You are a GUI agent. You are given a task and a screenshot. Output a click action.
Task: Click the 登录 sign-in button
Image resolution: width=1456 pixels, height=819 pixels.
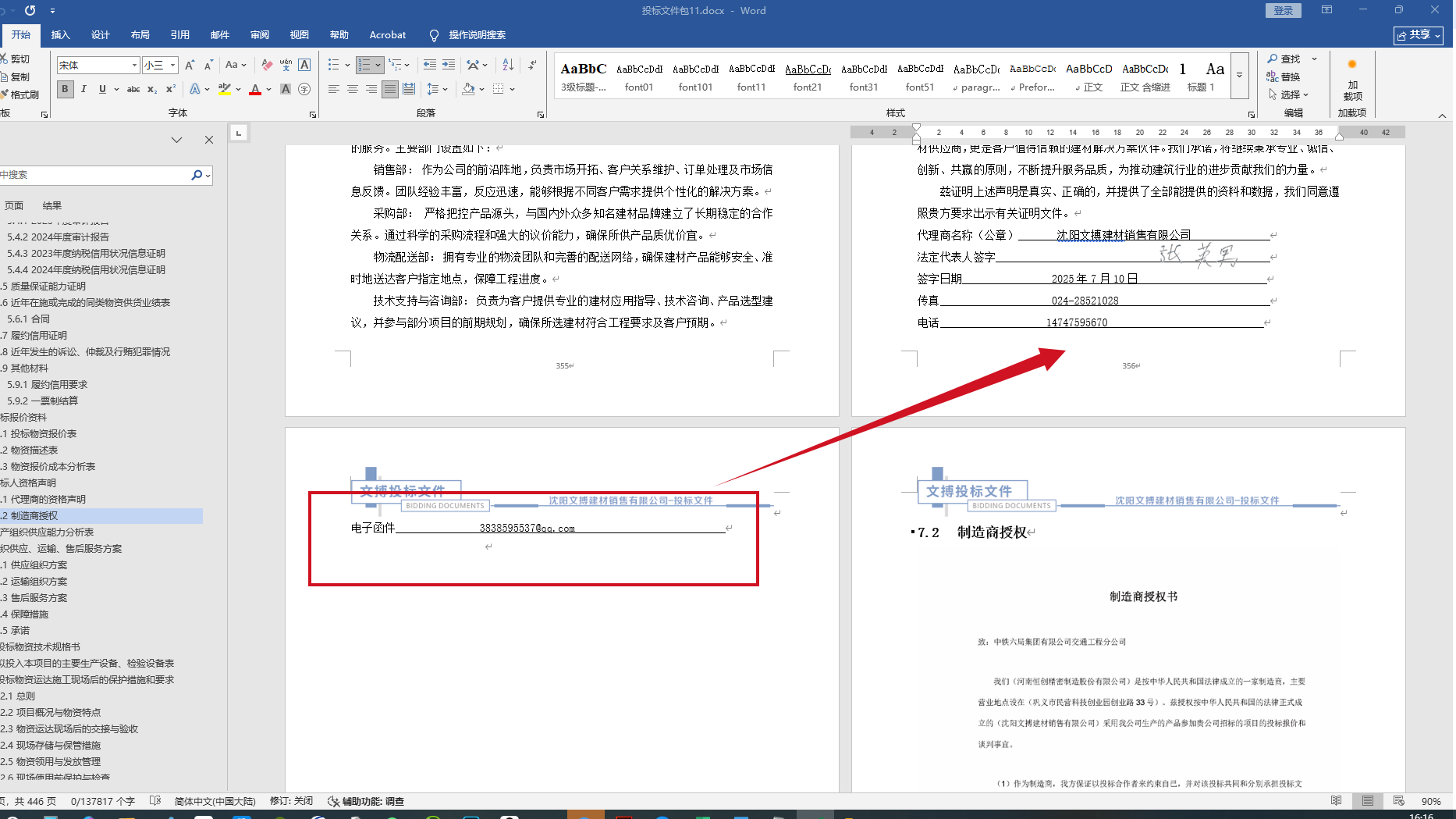(x=1283, y=10)
